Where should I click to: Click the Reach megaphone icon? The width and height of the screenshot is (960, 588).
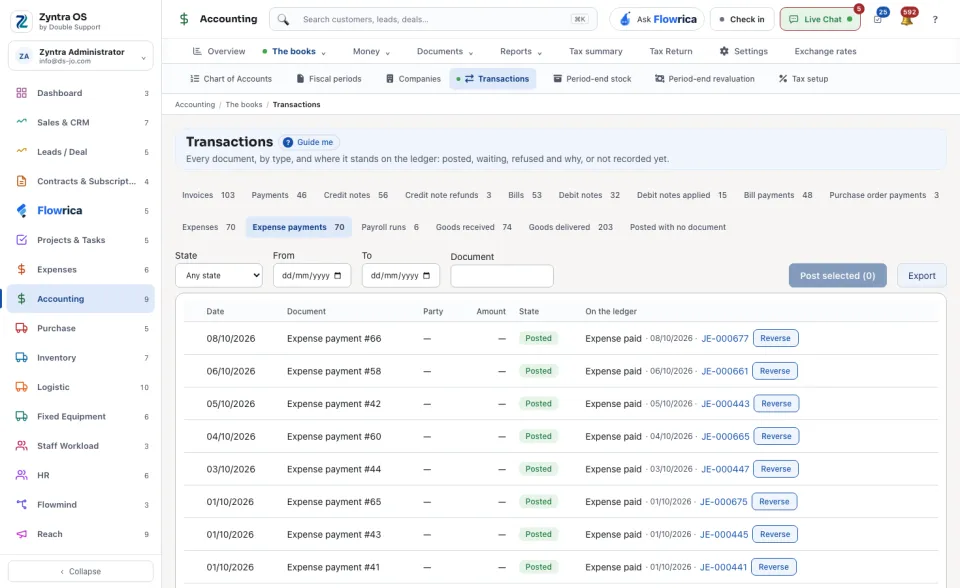pos(21,534)
